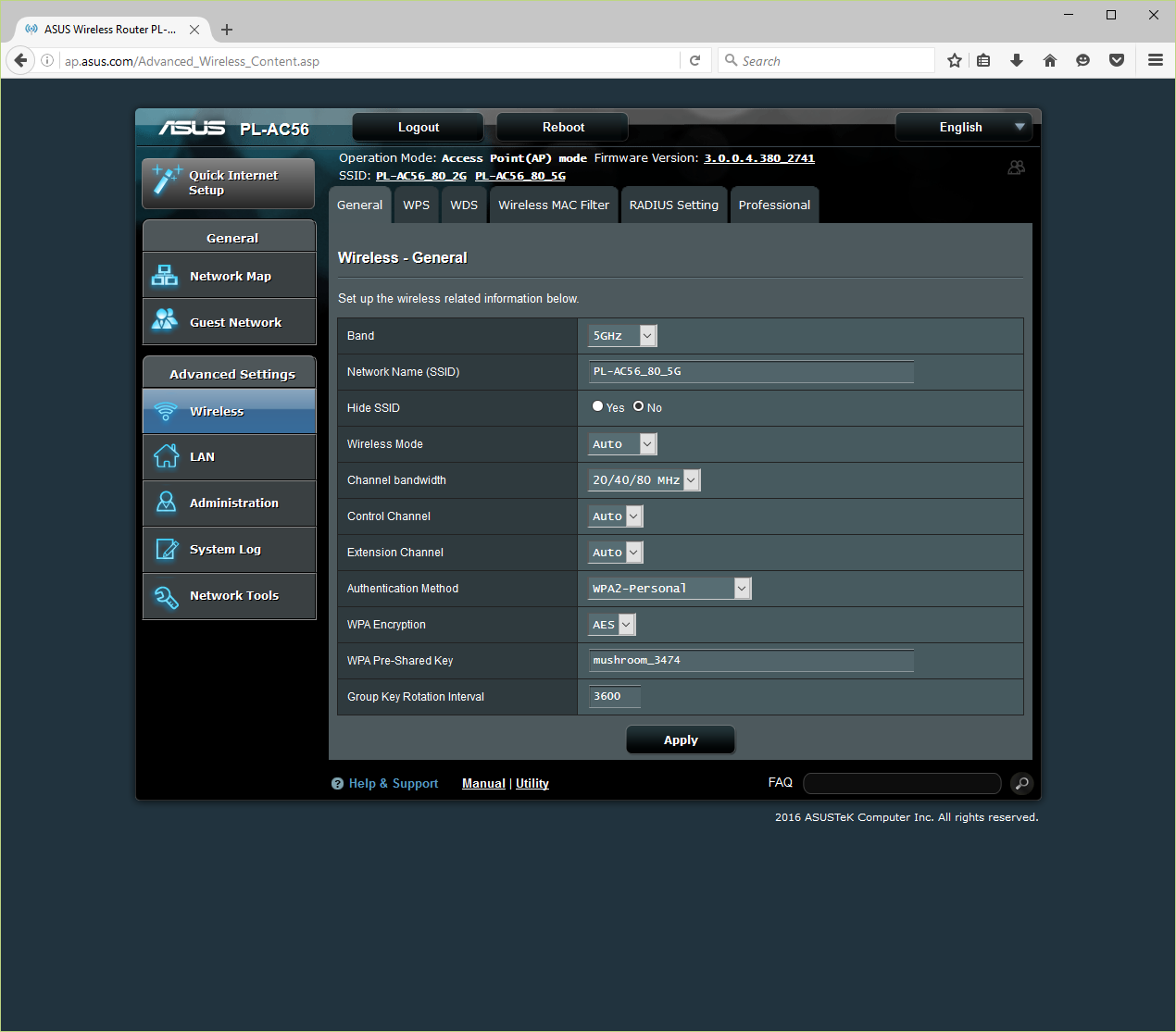Switch to the WDS tab
The width and height of the screenshot is (1176, 1032).
pos(464,205)
